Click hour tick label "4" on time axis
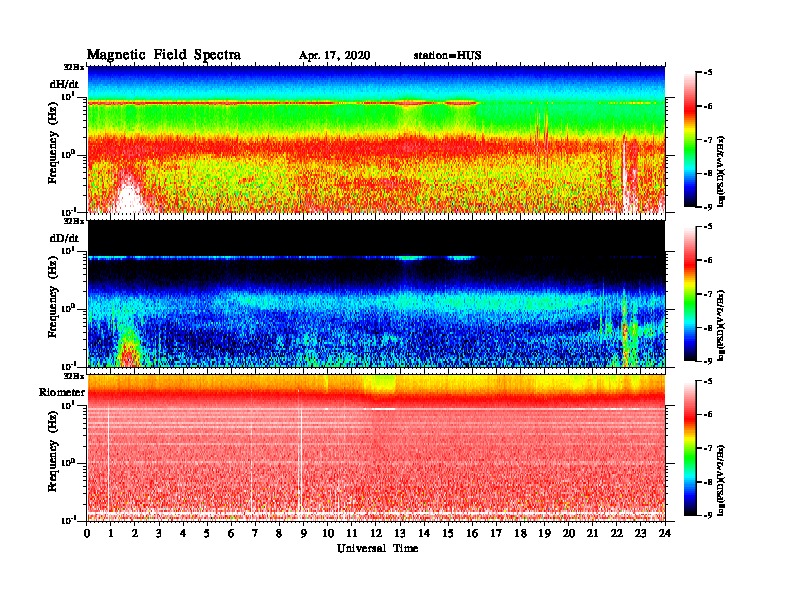This screenshot has height=612, width=792. [x=183, y=533]
